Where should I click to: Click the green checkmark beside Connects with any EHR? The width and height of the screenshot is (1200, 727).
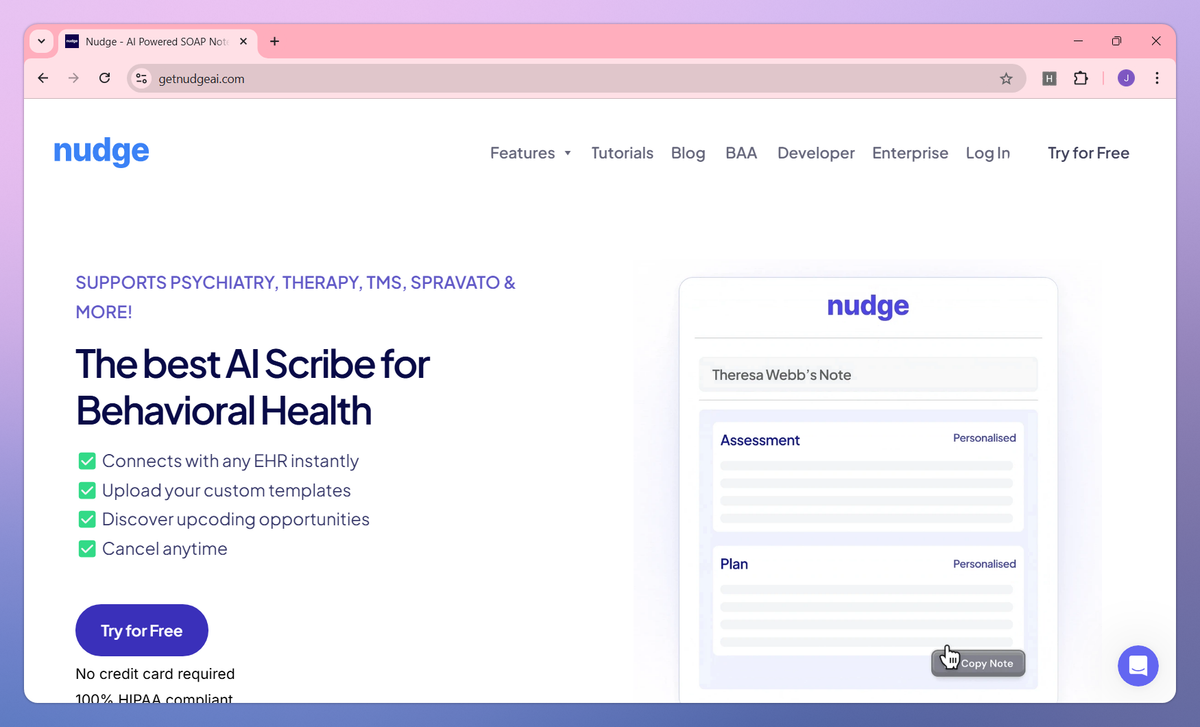click(87, 461)
